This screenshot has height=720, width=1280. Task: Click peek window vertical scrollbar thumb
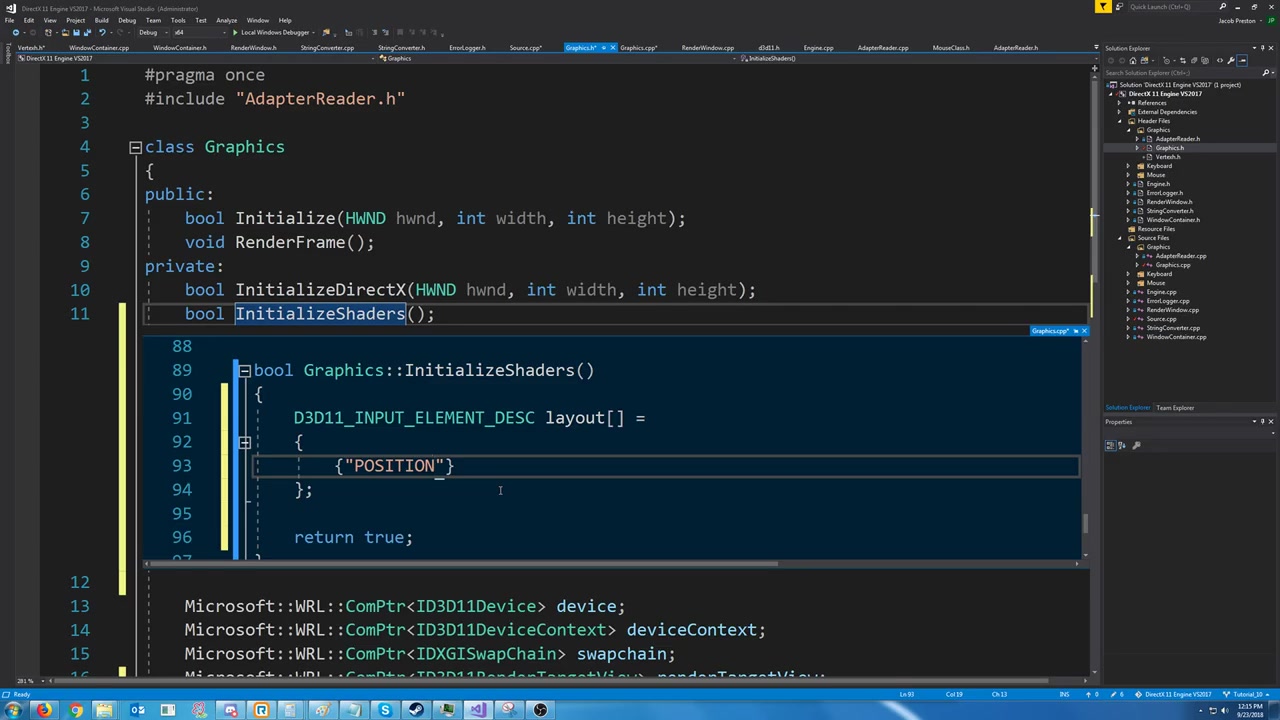tap(1086, 523)
